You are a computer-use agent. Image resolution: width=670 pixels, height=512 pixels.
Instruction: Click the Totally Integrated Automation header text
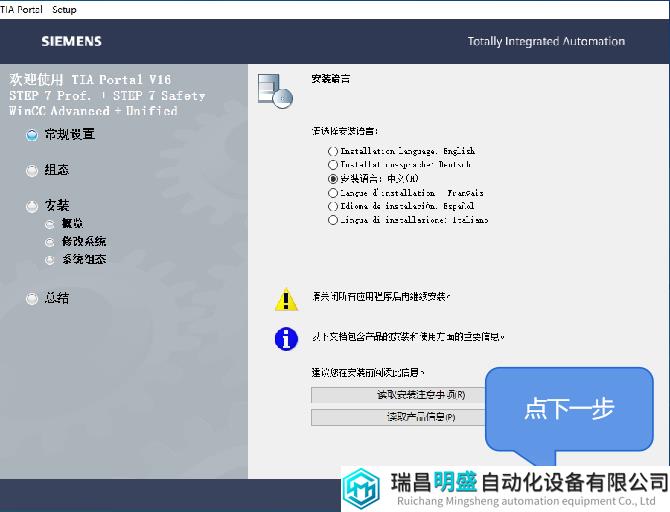(546, 41)
